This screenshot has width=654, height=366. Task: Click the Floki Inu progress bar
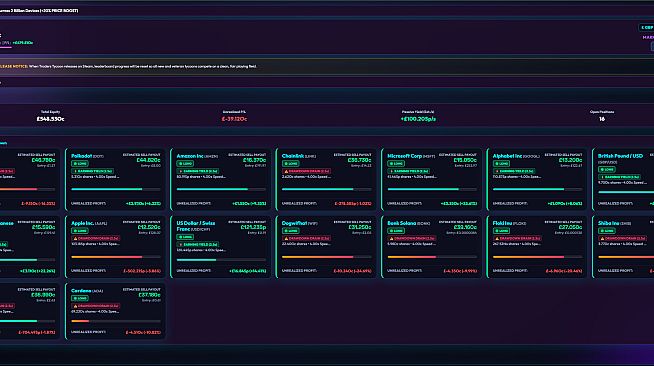click(537, 257)
